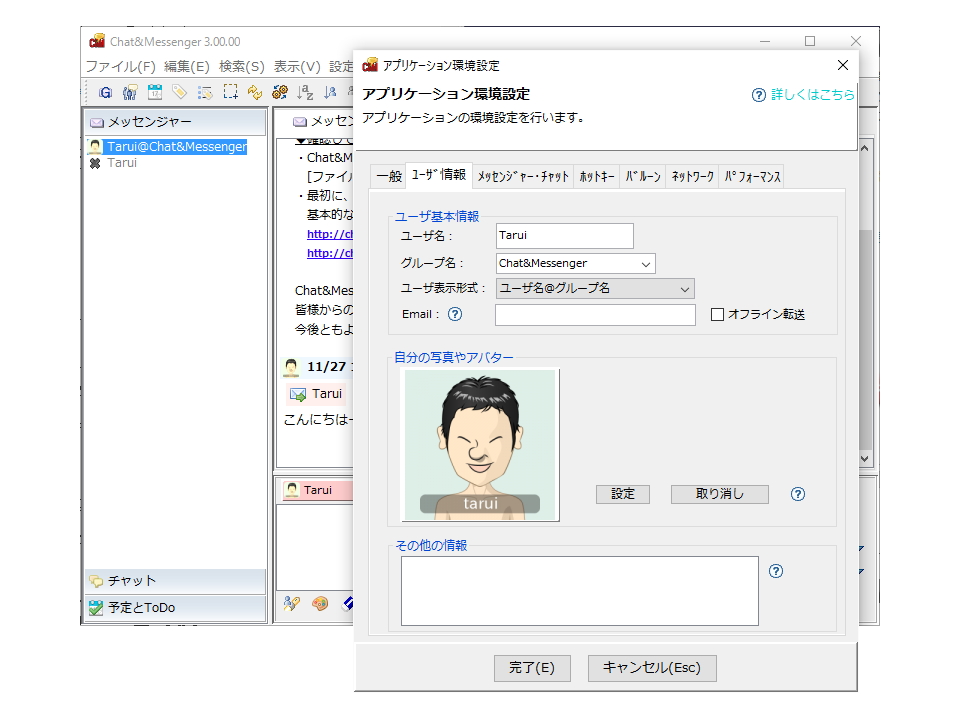Image resolution: width=960 pixels, height=720 pixels.
Task: Open the ユーザ表示形式 dropdown
Action: (682, 288)
